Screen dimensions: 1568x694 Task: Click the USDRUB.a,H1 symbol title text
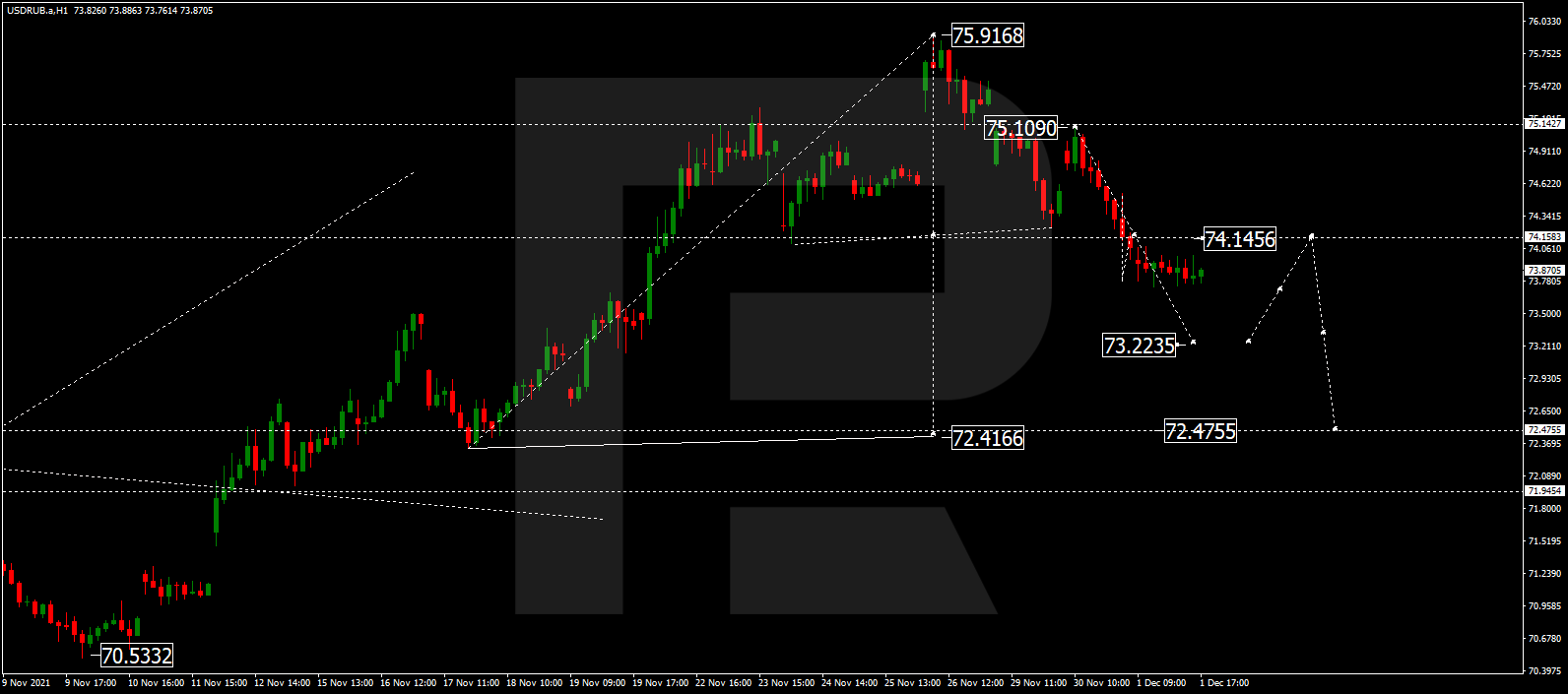(x=35, y=11)
